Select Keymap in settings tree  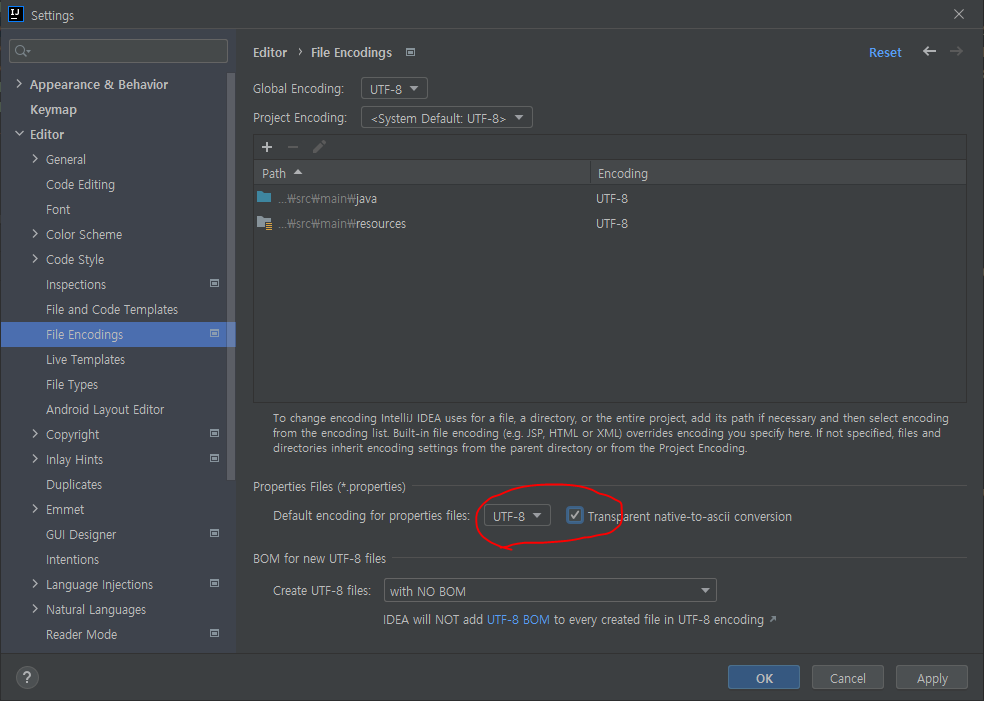tap(53, 110)
